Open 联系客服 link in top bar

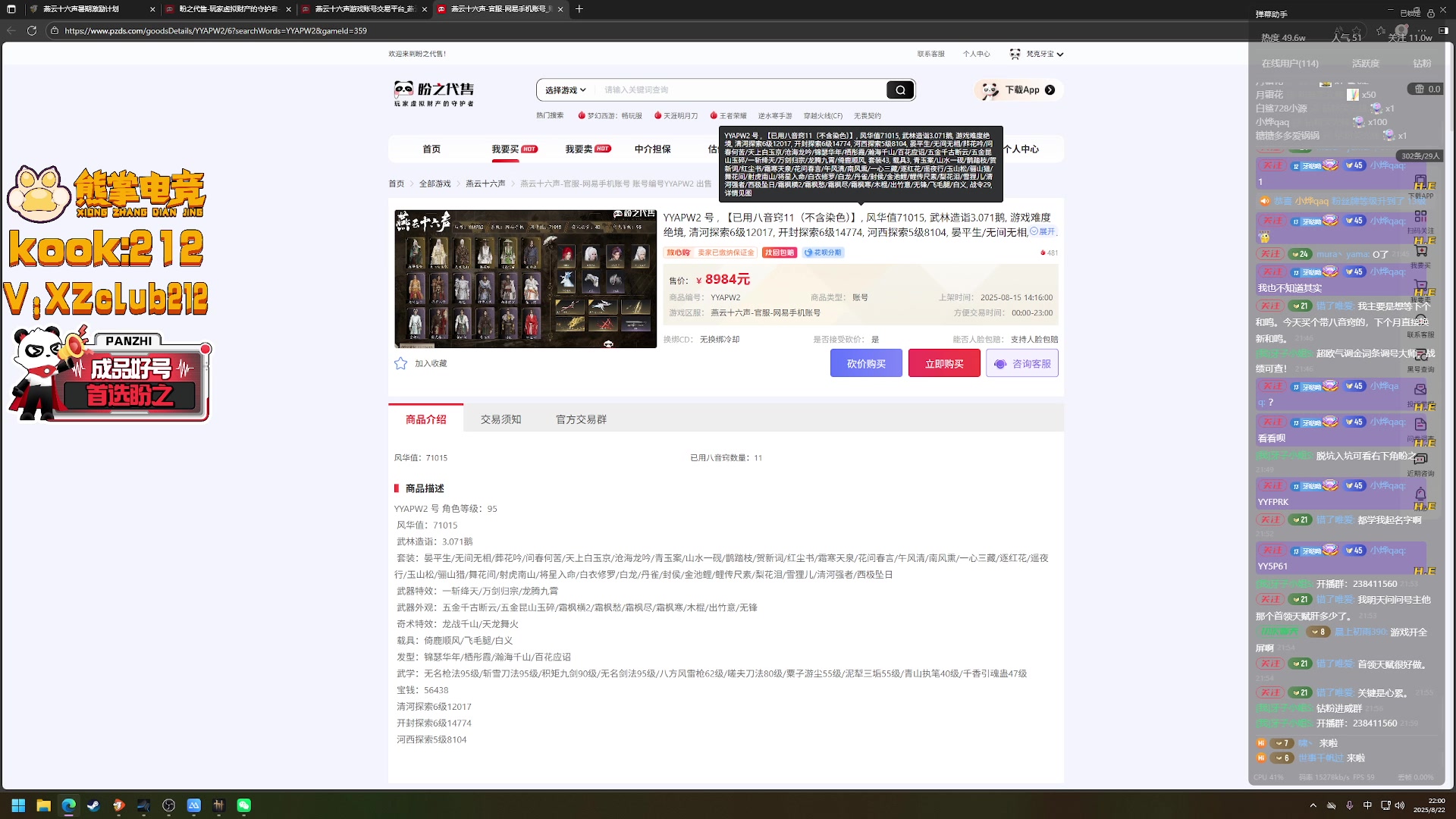click(x=930, y=54)
